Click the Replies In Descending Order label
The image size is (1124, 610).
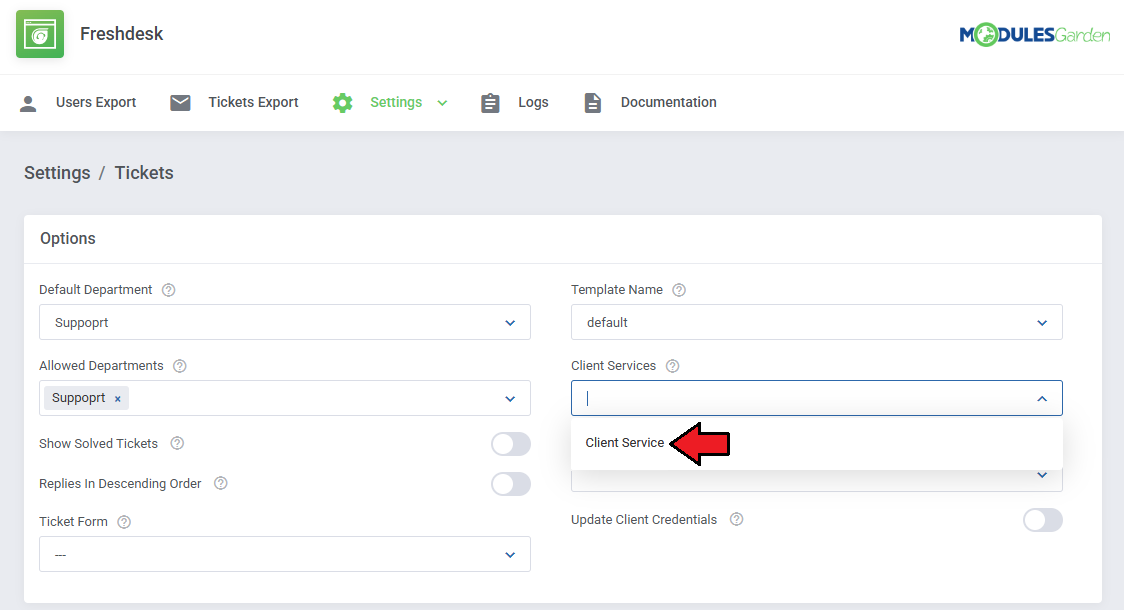click(120, 484)
